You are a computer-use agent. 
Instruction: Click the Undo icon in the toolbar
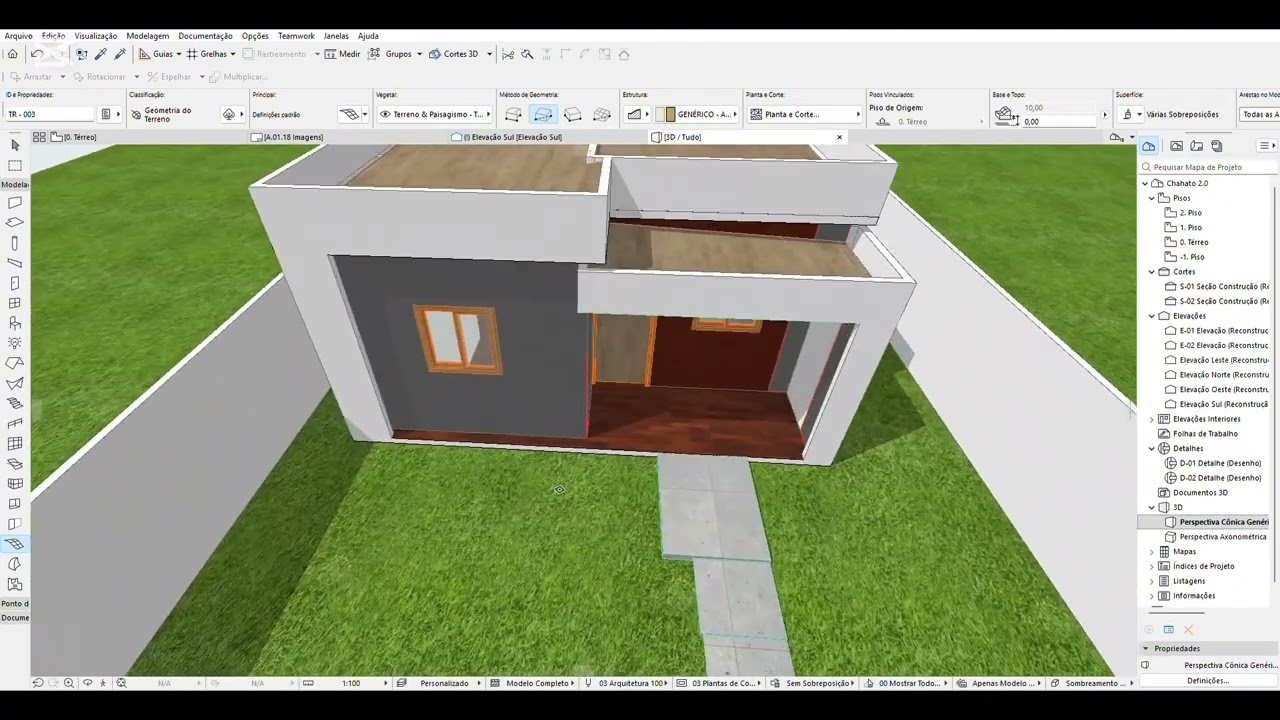coord(37,54)
